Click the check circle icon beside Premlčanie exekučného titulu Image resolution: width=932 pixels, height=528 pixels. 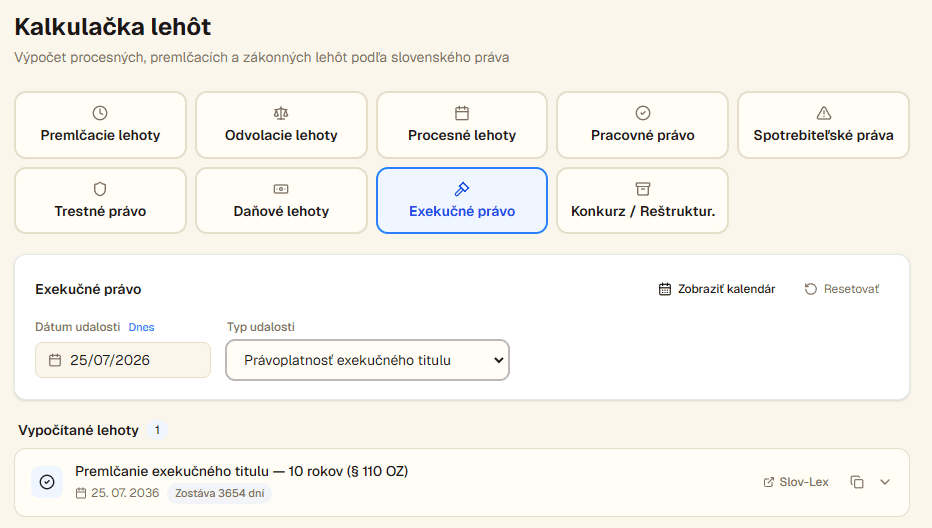pos(47,482)
